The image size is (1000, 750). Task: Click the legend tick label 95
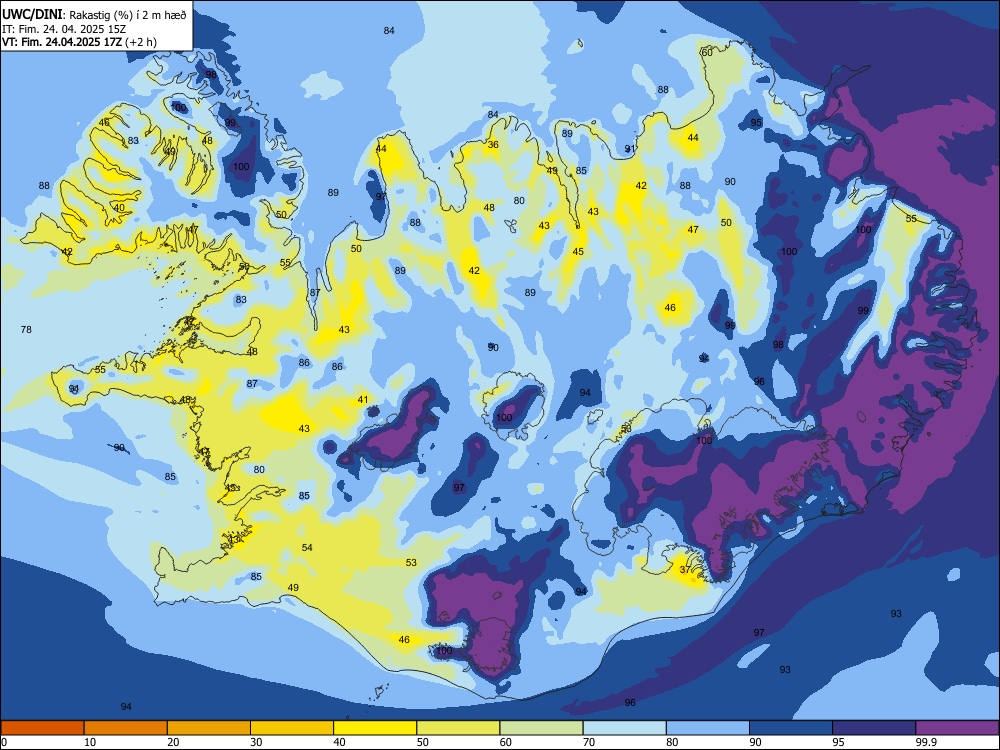(839, 742)
